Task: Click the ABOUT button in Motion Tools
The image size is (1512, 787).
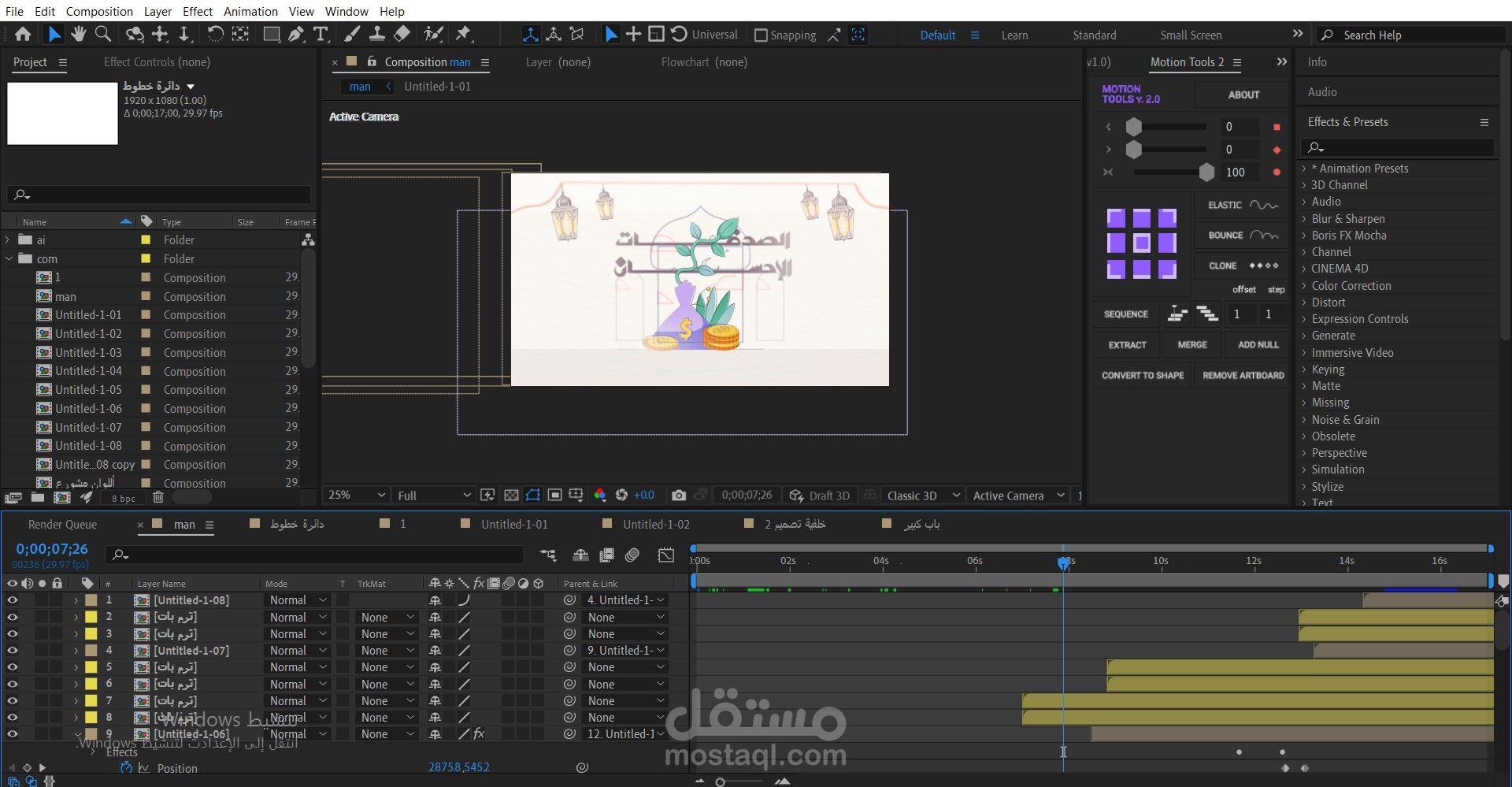Action: click(x=1243, y=95)
